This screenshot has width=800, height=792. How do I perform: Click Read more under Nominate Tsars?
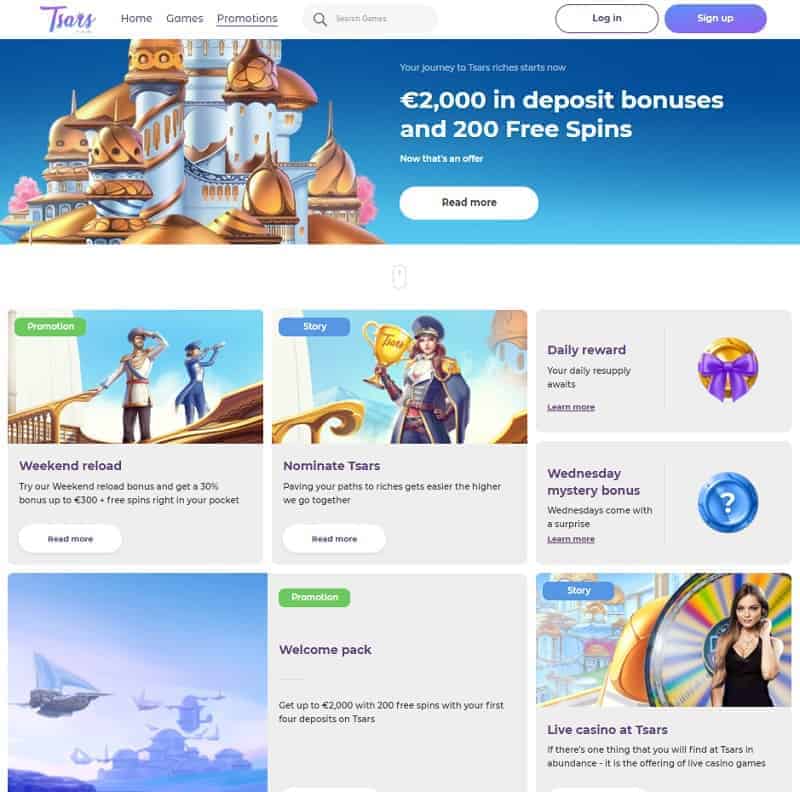pos(334,539)
